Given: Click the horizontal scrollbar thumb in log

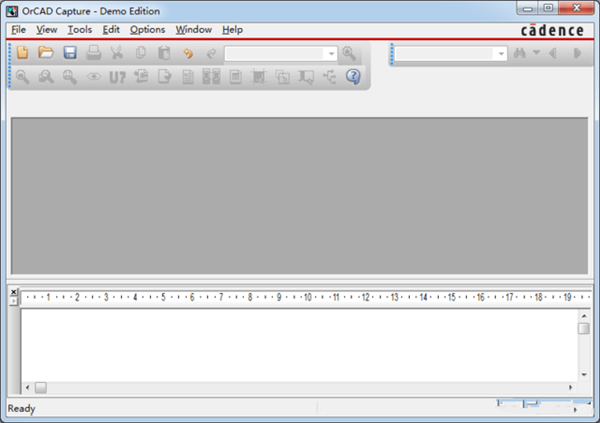Looking at the screenshot, I should click(41, 387).
